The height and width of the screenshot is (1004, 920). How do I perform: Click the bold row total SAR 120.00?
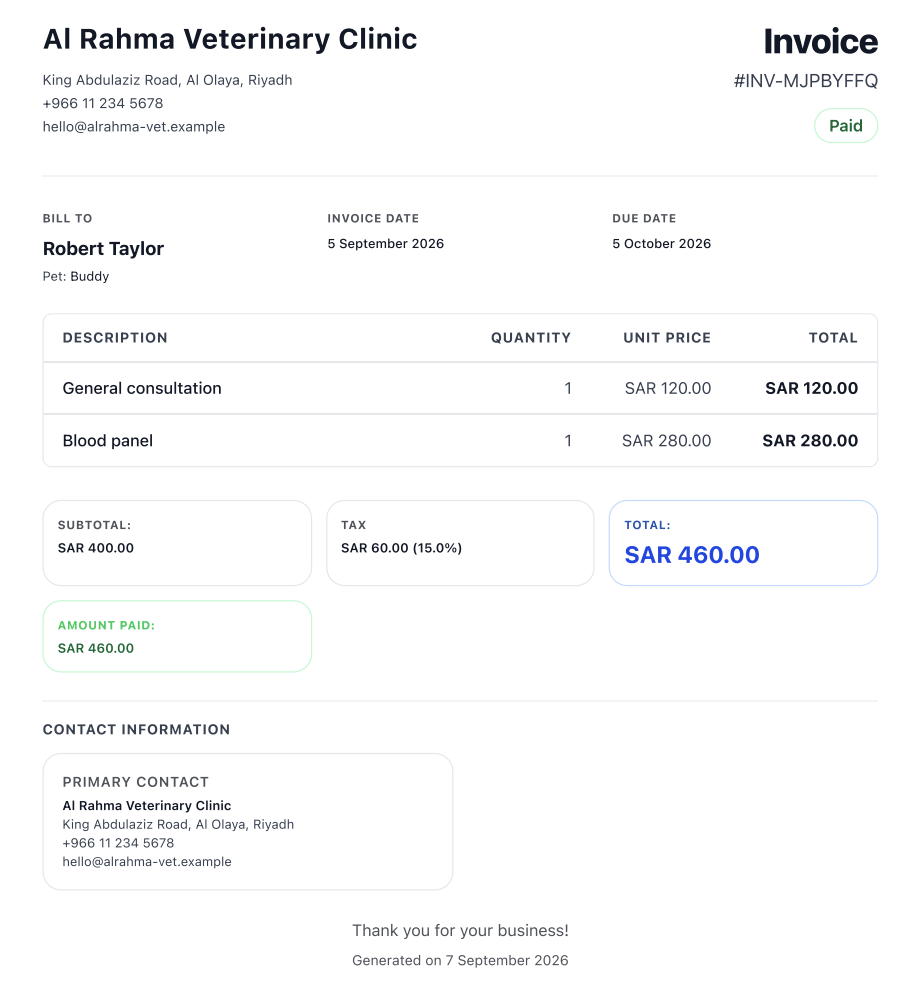point(811,388)
